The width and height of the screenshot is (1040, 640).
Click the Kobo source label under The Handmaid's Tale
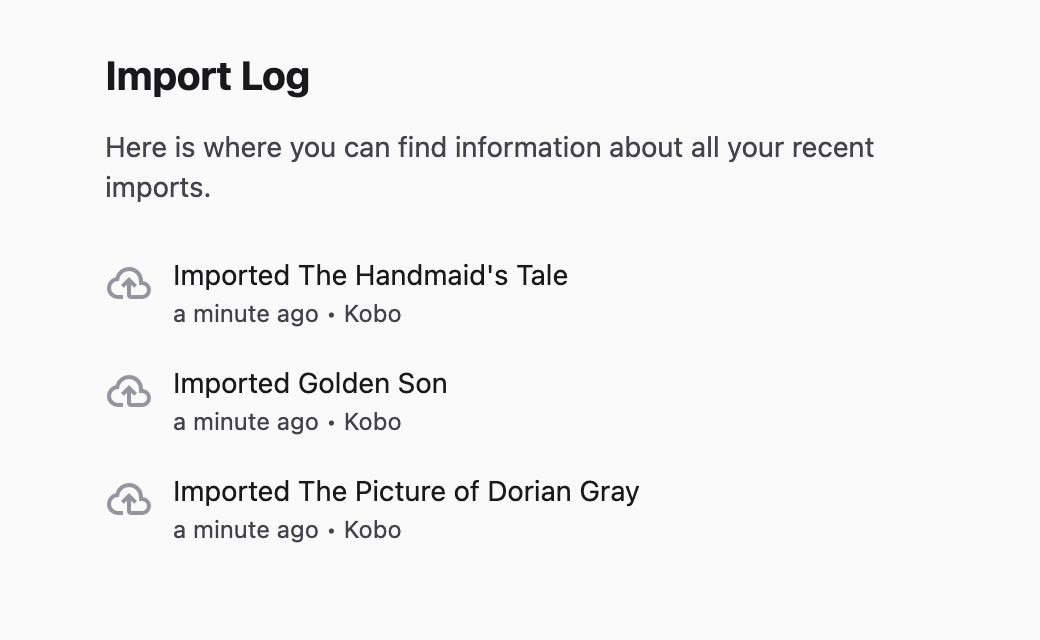point(372,314)
